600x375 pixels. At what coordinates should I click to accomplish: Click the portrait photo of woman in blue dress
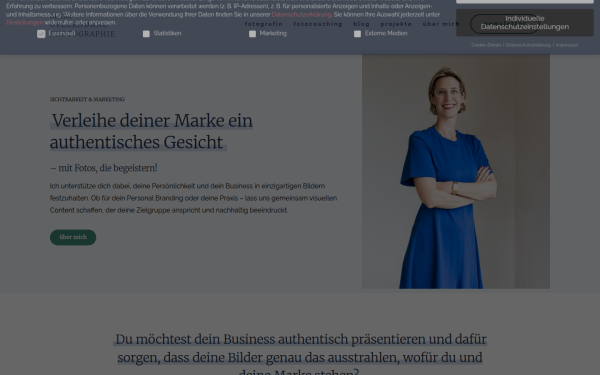click(x=456, y=171)
